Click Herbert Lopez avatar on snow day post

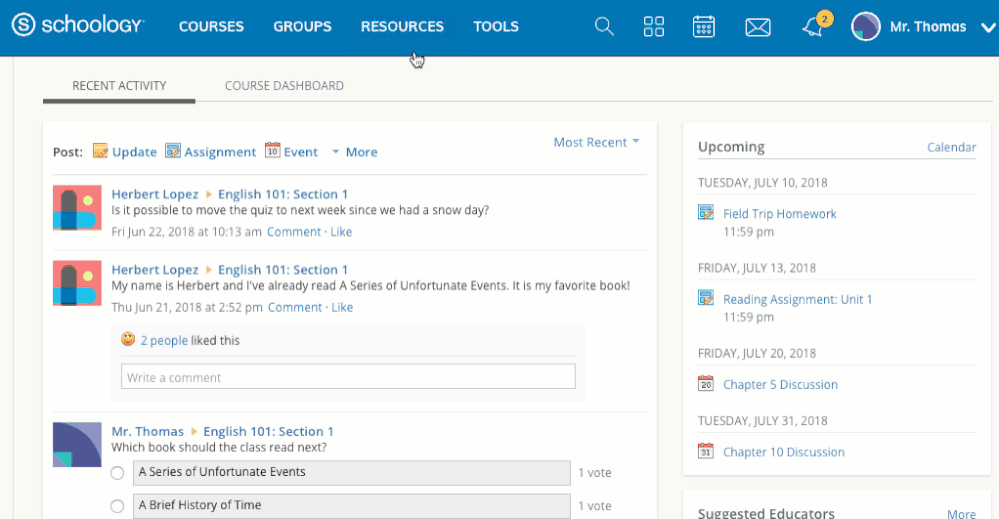pos(77,208)
